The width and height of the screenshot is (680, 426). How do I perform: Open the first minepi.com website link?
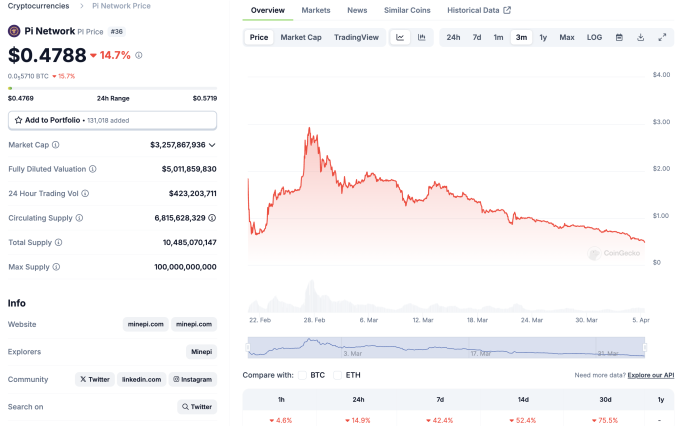(x=146, y=324)
